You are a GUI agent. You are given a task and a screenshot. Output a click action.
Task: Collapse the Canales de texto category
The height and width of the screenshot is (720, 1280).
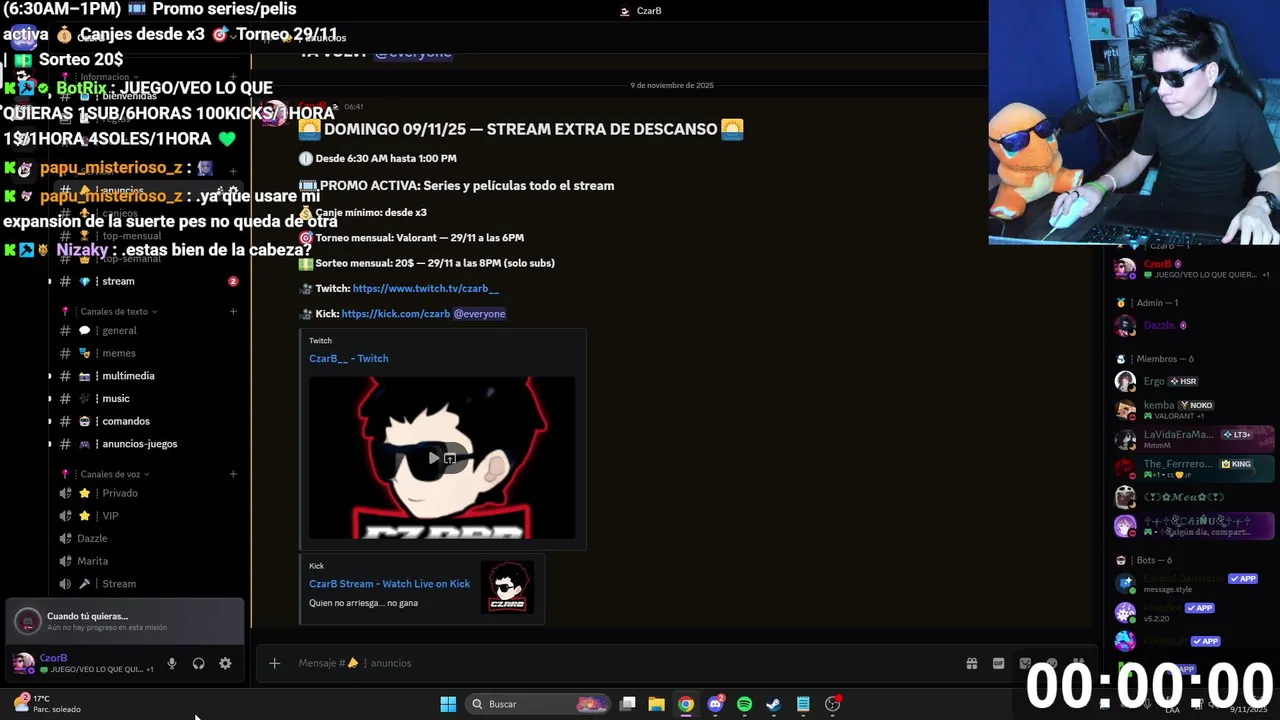point(114,311)
